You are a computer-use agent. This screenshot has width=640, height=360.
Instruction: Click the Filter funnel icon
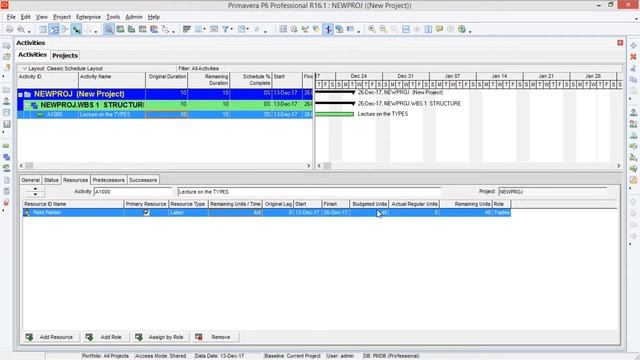point(225,29)
